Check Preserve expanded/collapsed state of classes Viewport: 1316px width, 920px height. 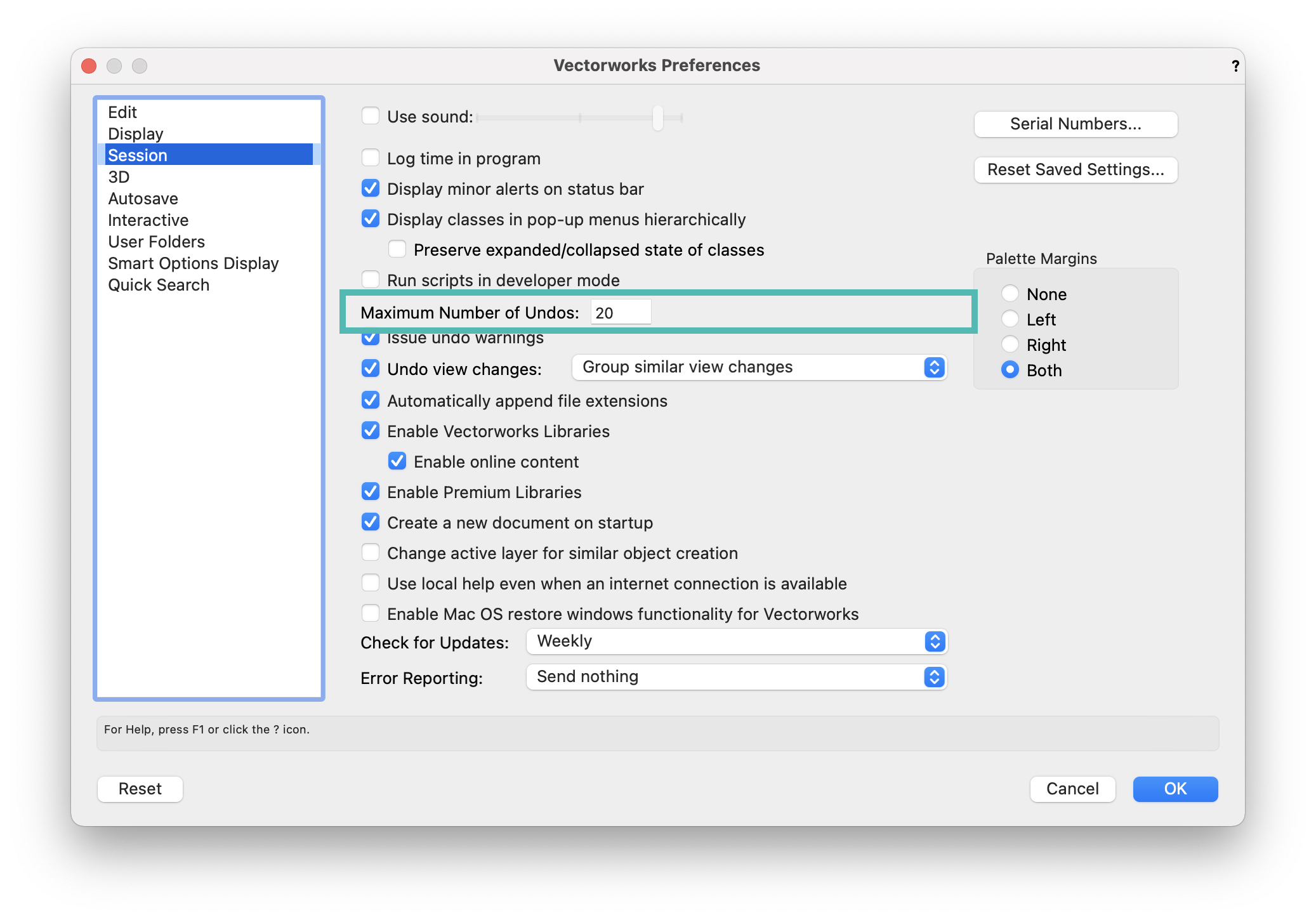[397, 249]
